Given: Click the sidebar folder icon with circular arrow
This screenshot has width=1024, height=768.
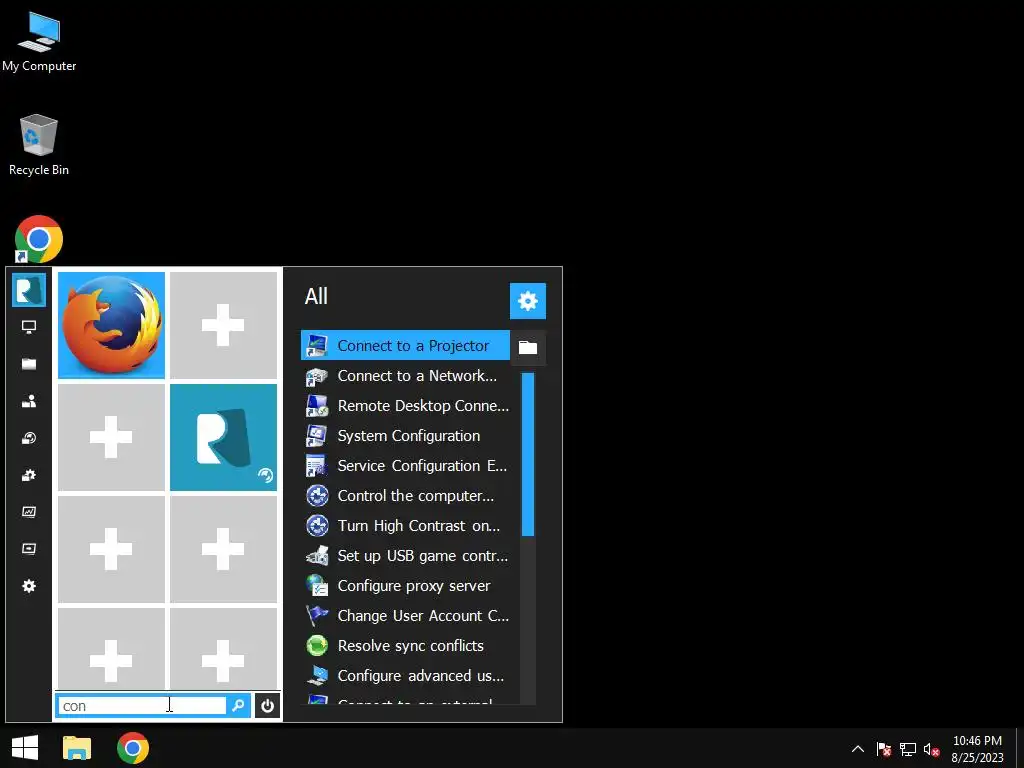Looking at the screenshot, I should [x=29, y=438].
